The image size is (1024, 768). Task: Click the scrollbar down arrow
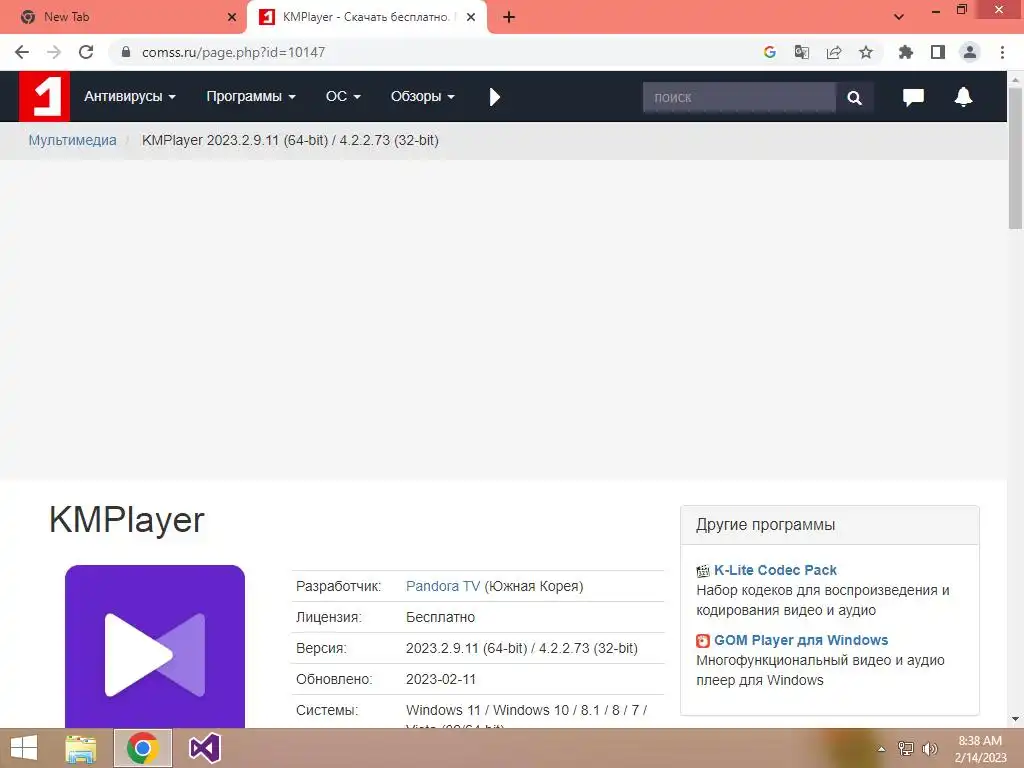(1016, 720)
